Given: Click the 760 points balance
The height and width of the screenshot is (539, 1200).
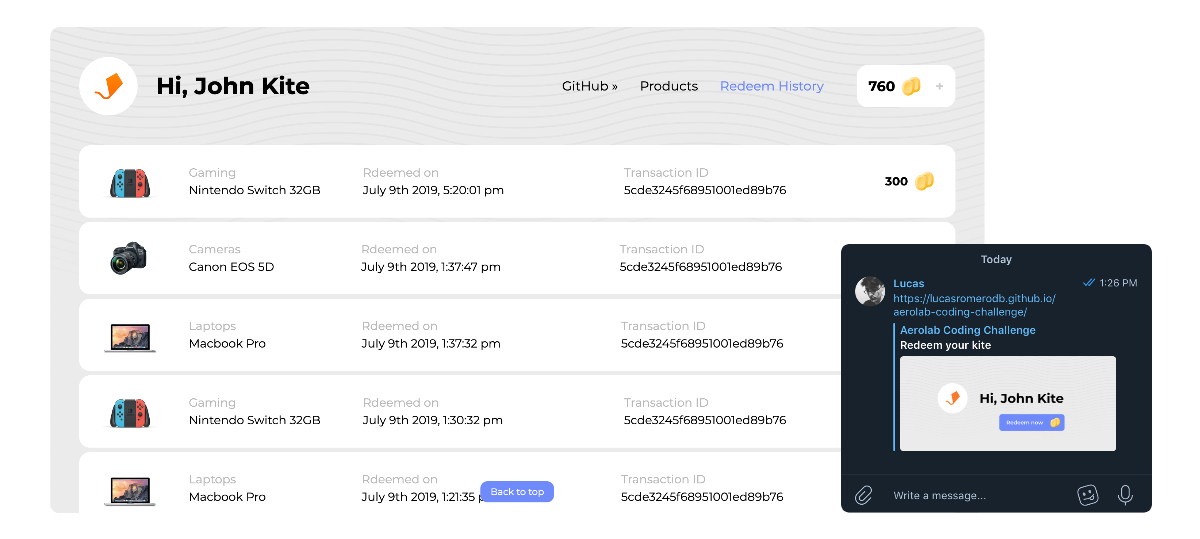Looking at the screenshot, I should [x=881, y=86].
